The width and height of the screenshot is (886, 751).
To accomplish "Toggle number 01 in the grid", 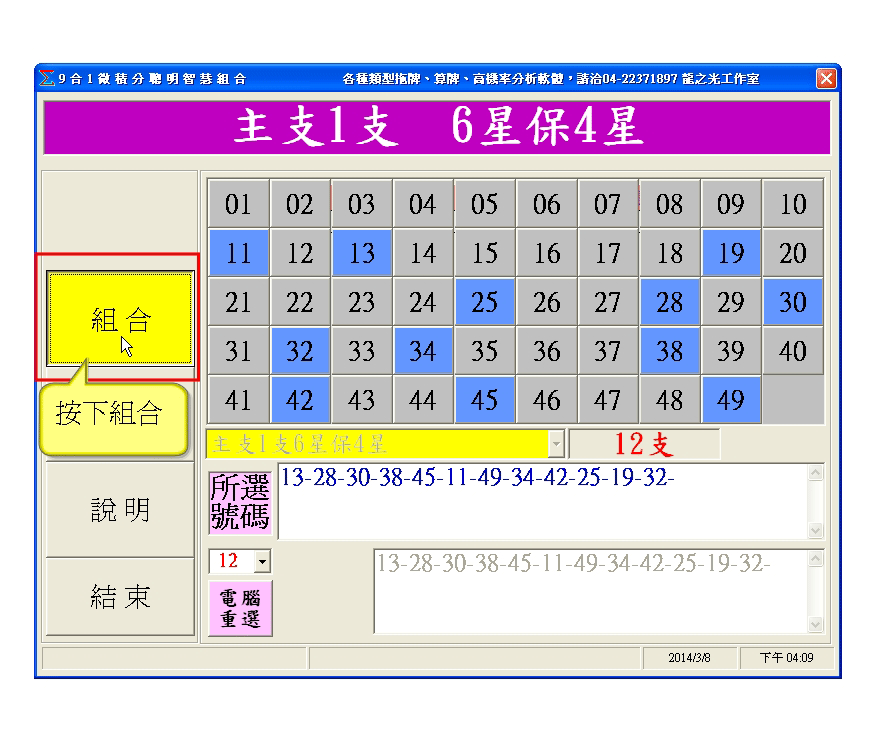I will point(238,204).
